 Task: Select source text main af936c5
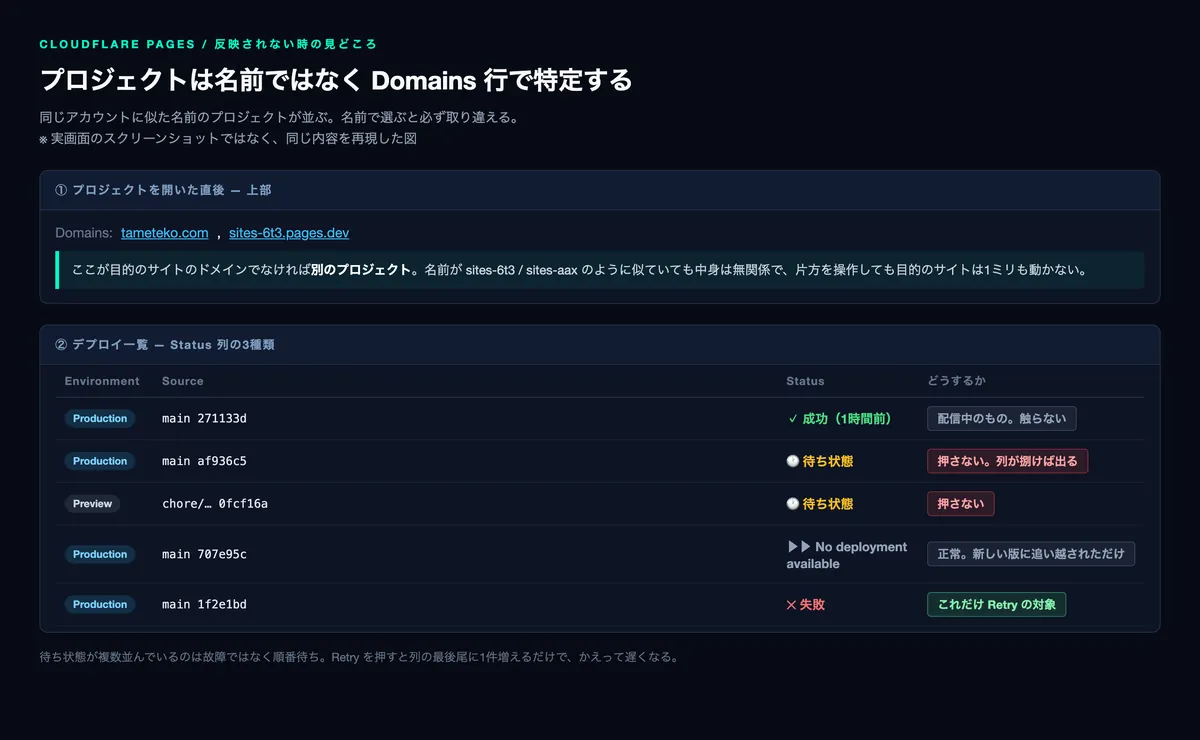(204, 461)
